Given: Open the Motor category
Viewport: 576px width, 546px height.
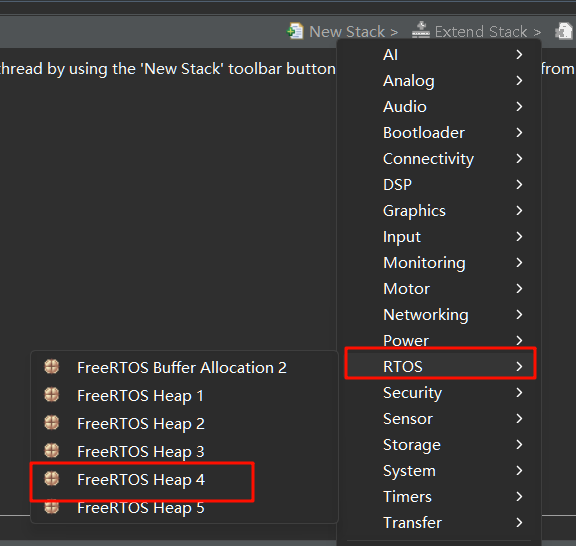Looking at the screenshot, I should (439, 289).
